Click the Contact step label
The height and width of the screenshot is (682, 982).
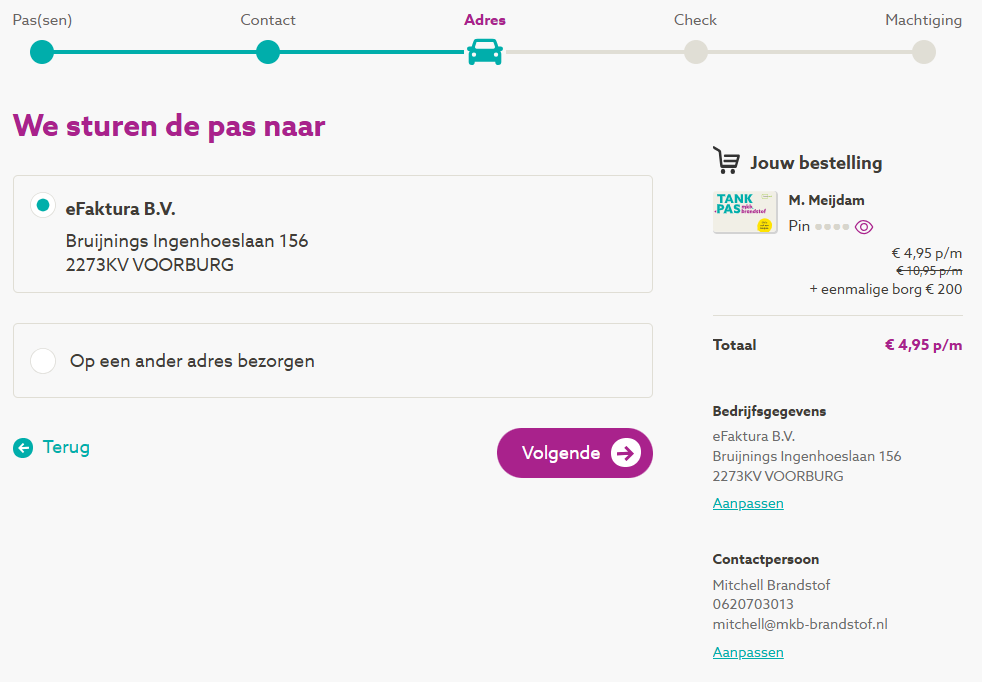(268, 20)
